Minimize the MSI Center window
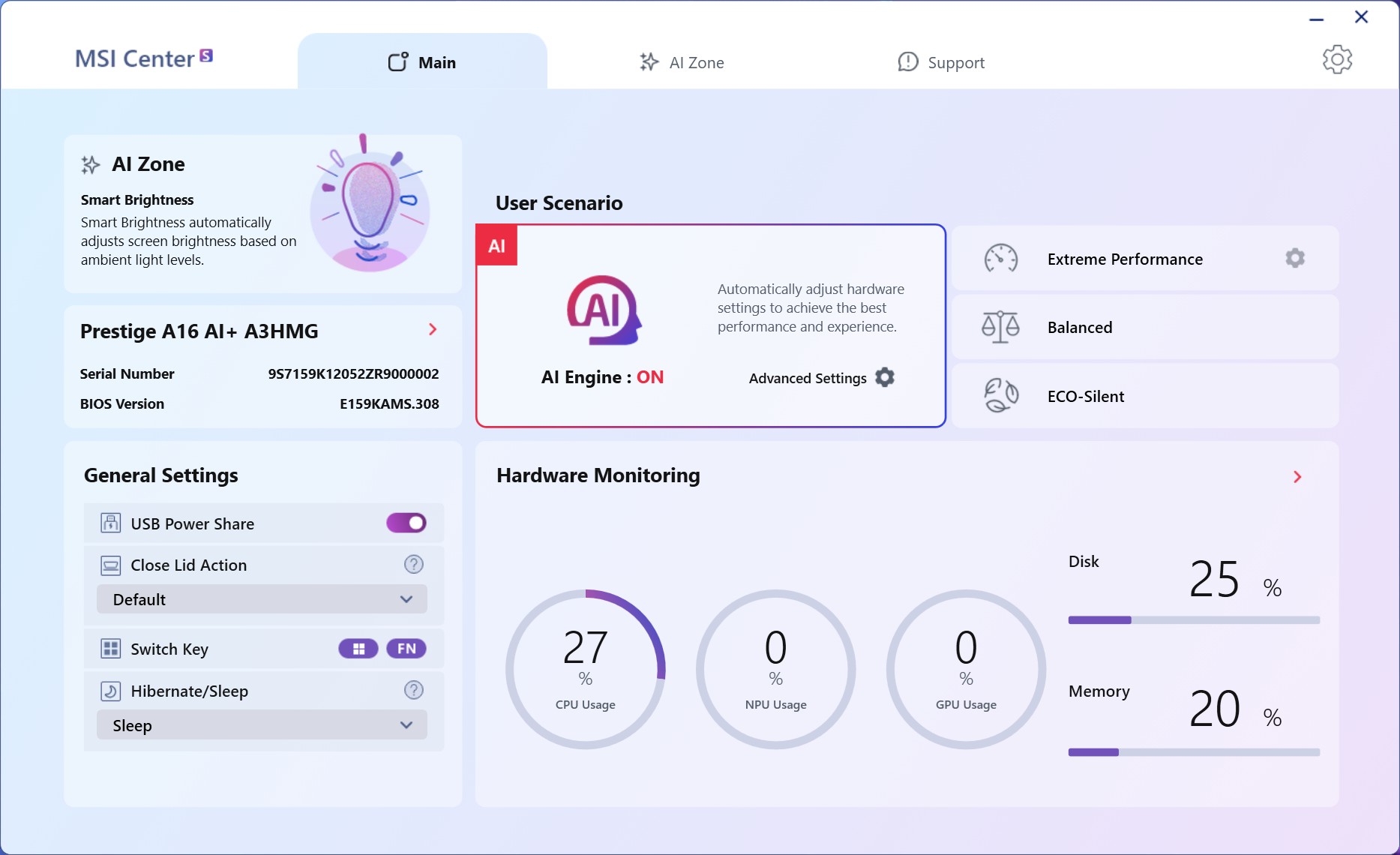Viewport: 1400px width, 855px height. (x=1317, y=18)
